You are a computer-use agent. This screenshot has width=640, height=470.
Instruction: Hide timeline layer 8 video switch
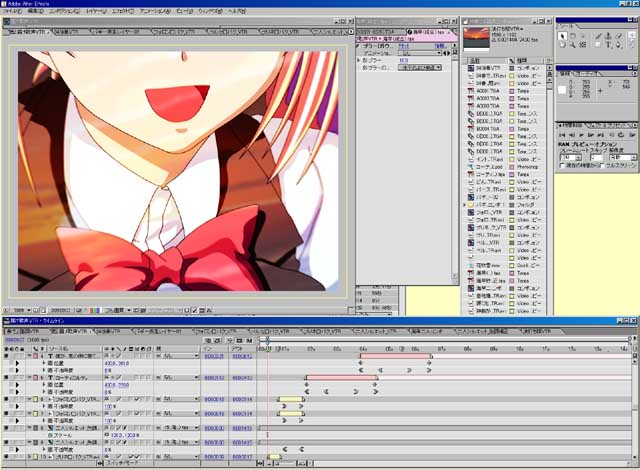coord(6,428)
